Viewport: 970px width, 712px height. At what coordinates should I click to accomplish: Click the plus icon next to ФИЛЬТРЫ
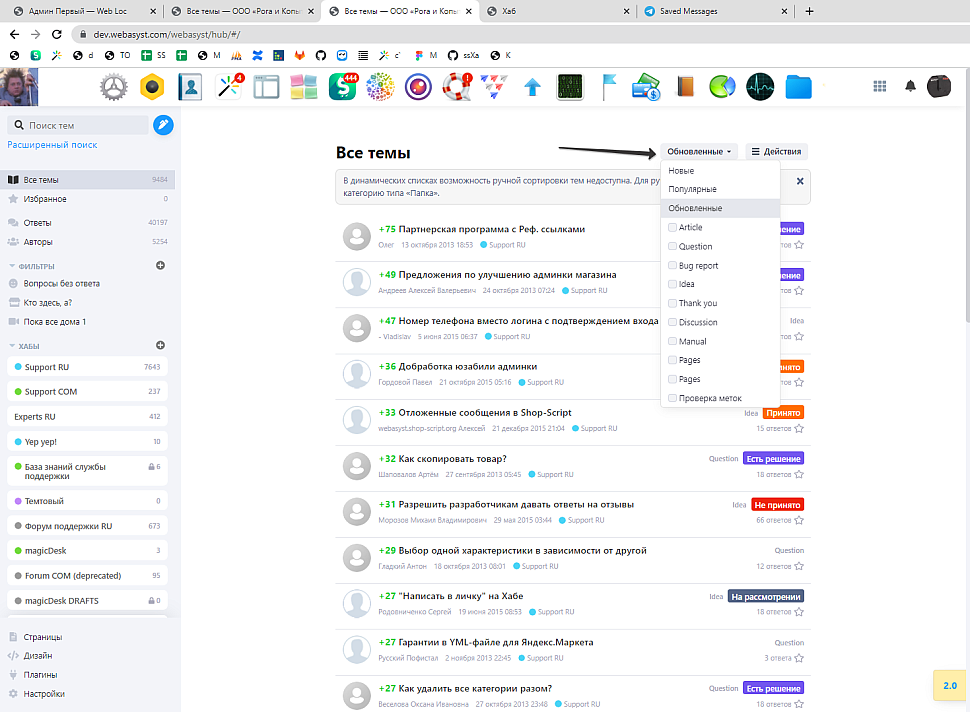(x=160, y=265)
